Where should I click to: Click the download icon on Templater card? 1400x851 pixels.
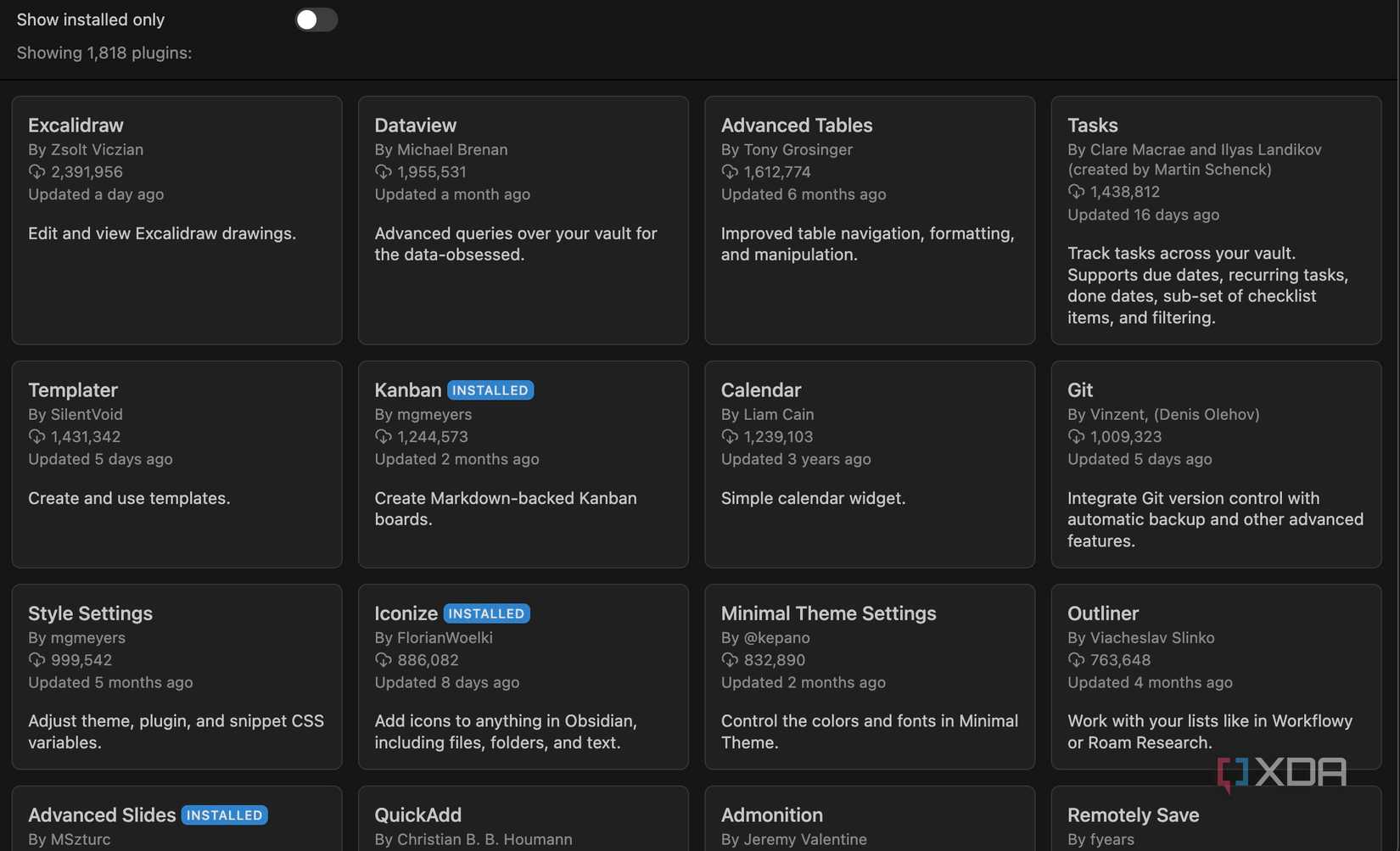click(36, 437)
